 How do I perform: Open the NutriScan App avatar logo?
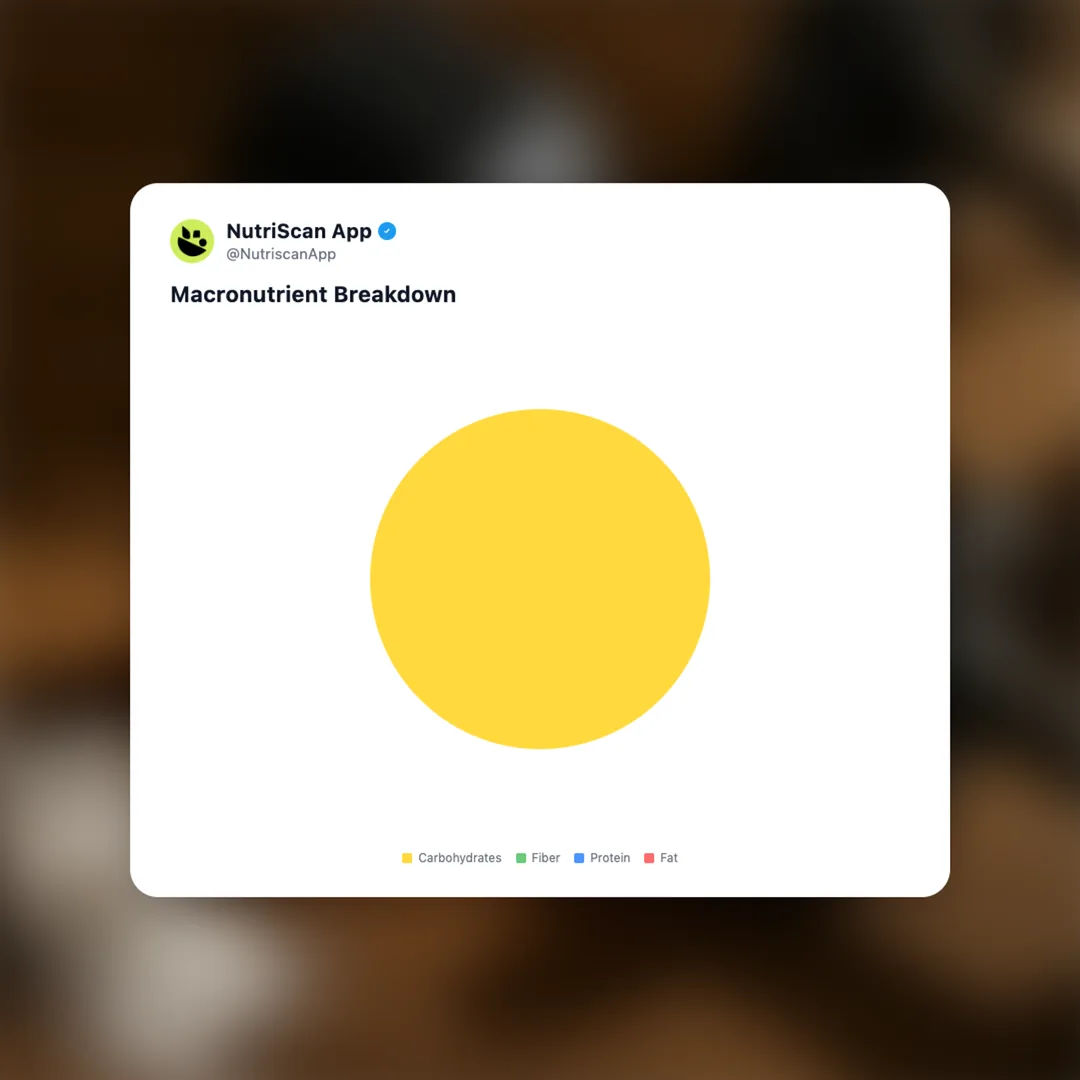pyautogui.click(x=192, y=241)
